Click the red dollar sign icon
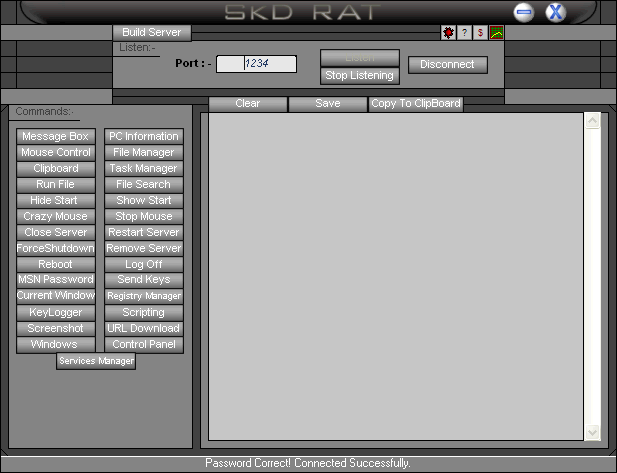The image size is (617, 473). 480,33
